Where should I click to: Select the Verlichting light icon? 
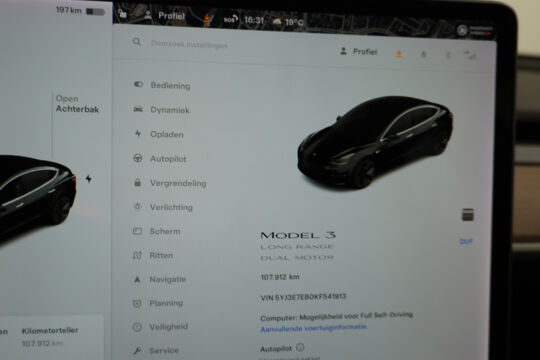click(137, 206)
